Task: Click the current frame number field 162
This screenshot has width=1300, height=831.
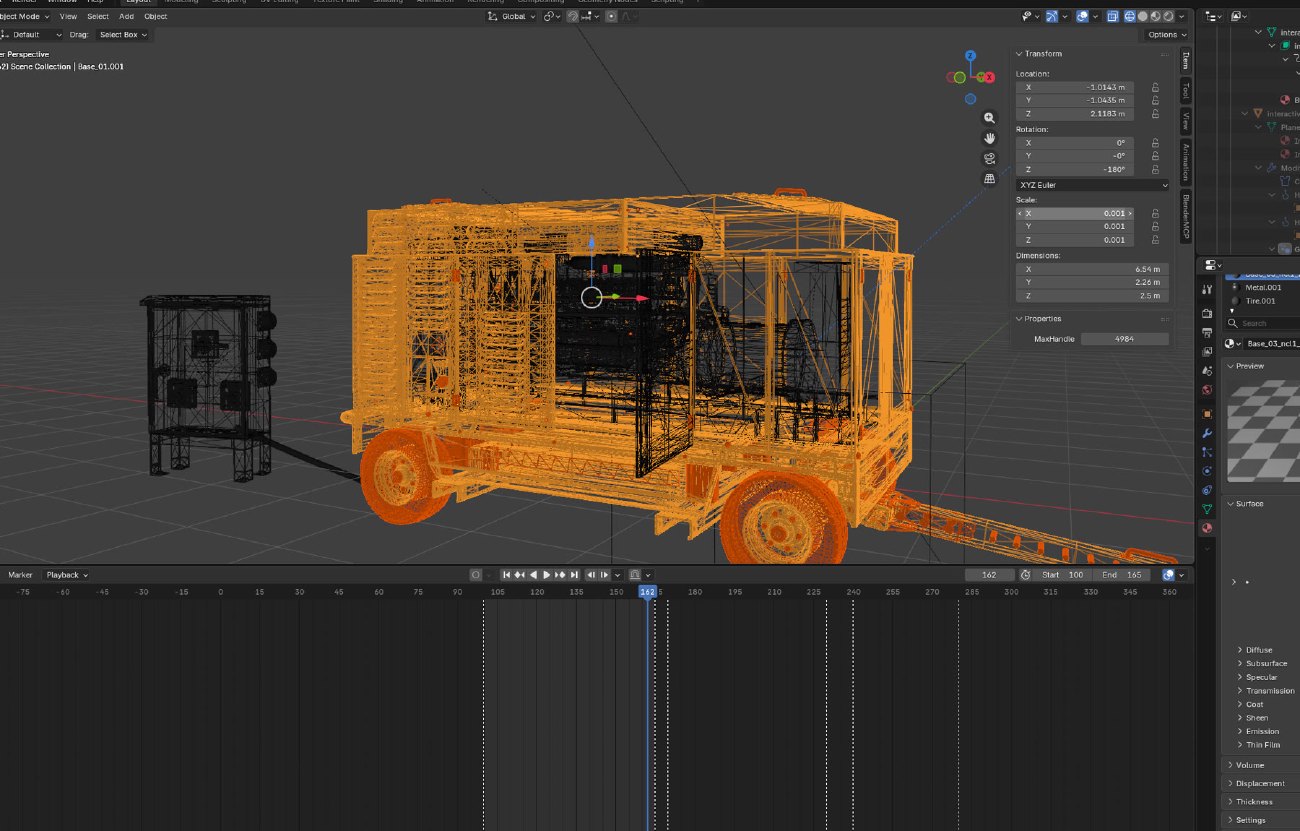Action: click(x=990, y=575)
